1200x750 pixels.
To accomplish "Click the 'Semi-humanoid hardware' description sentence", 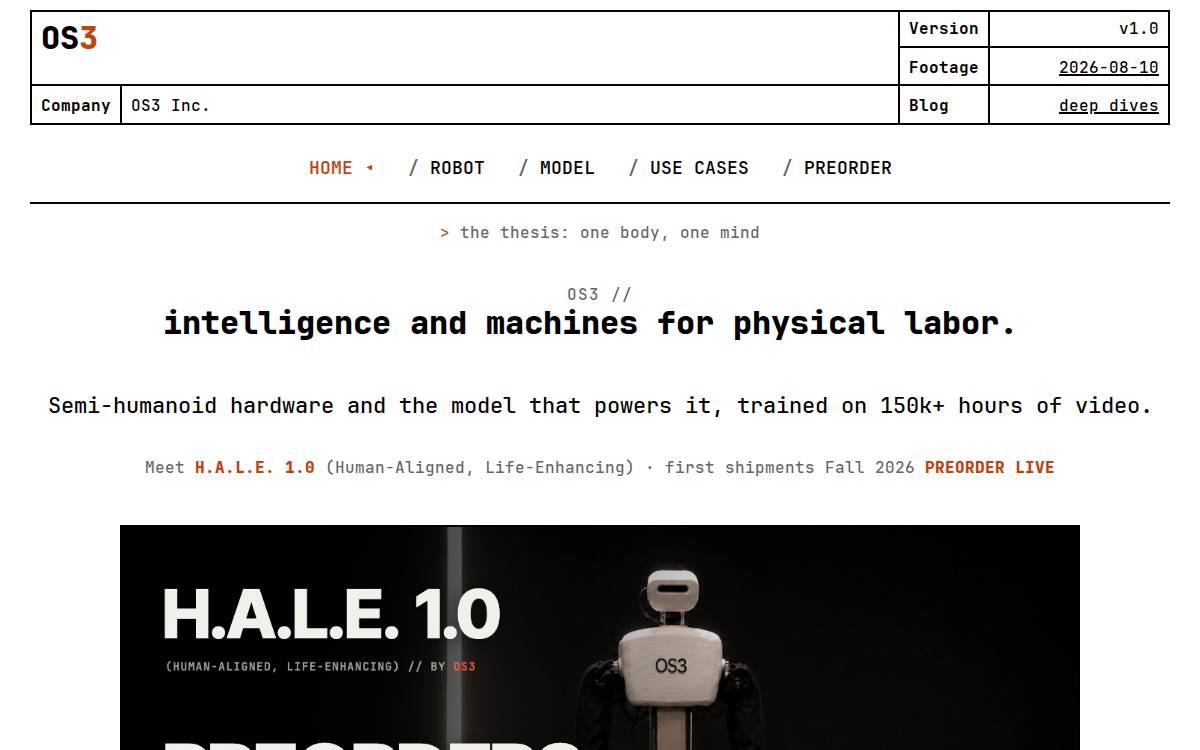I will [x=600, y=406].
